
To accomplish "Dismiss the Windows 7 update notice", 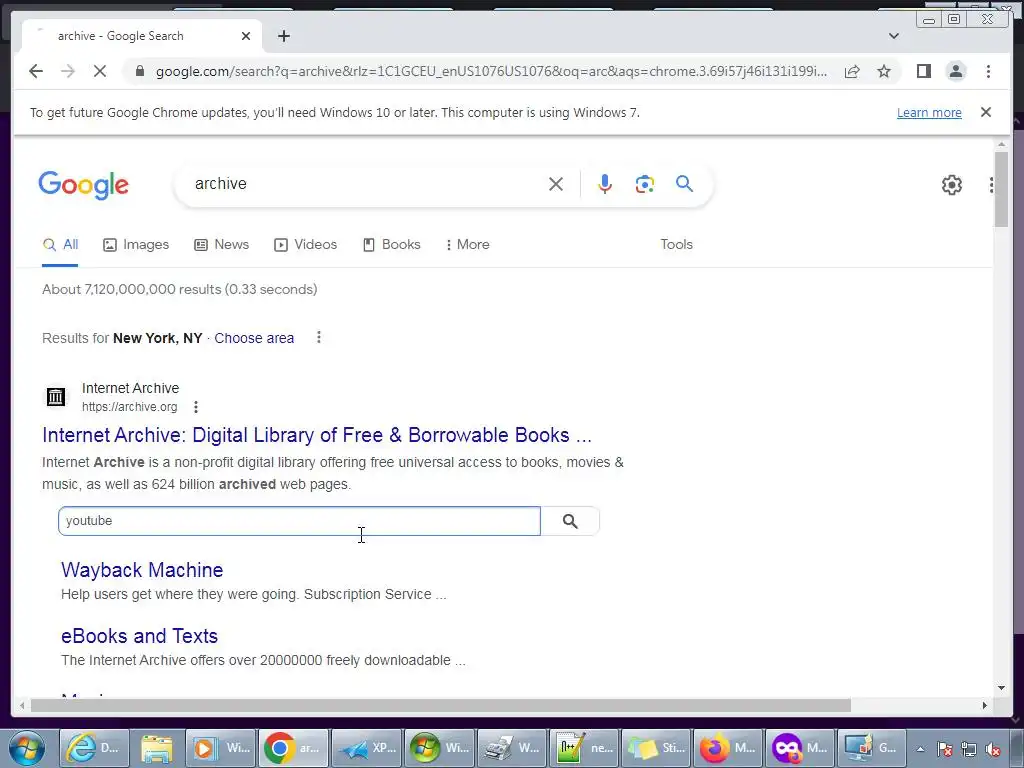I will [x=986, y=112].
